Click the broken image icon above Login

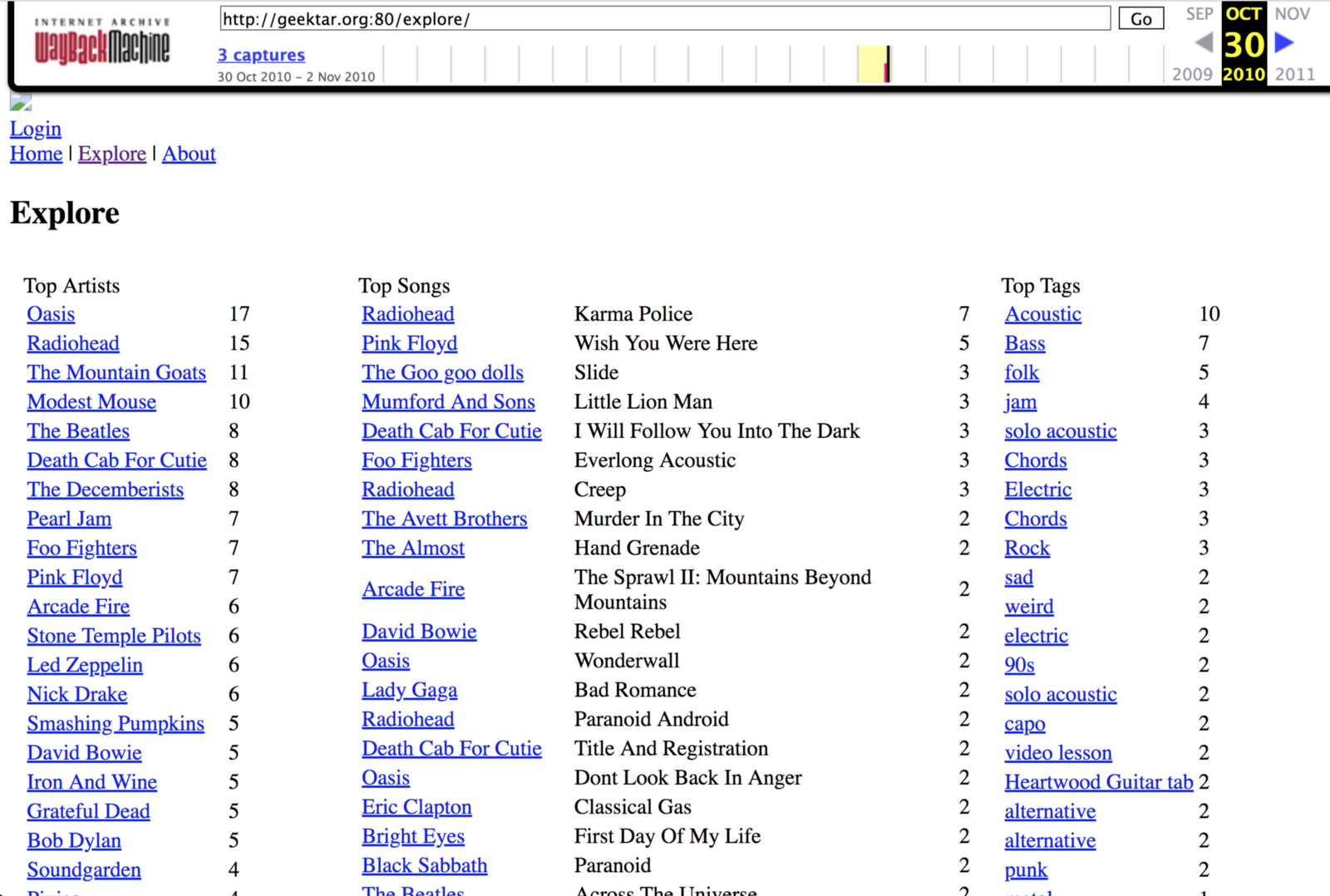point(21,102)
